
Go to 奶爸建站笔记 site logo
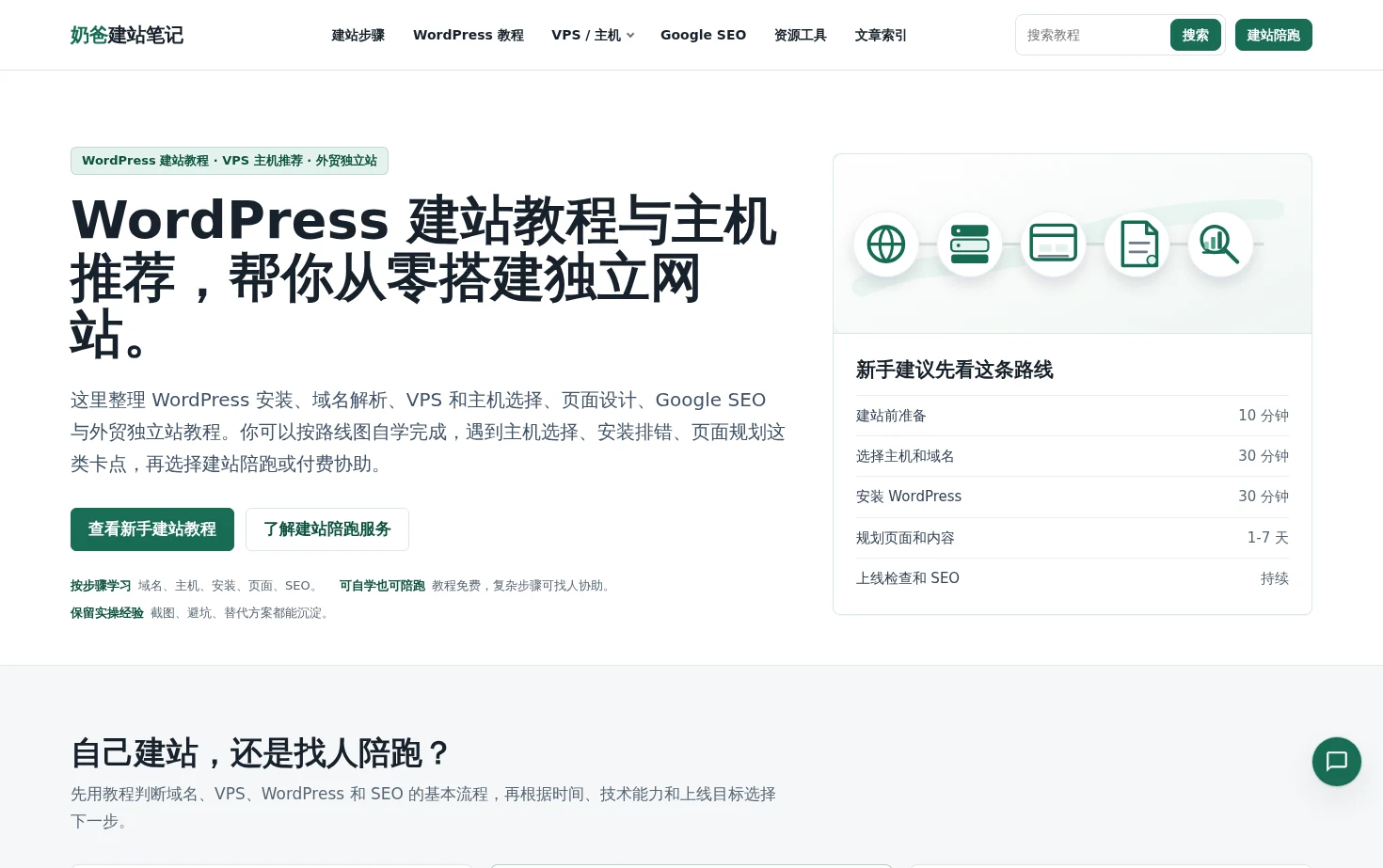[127, 35]
